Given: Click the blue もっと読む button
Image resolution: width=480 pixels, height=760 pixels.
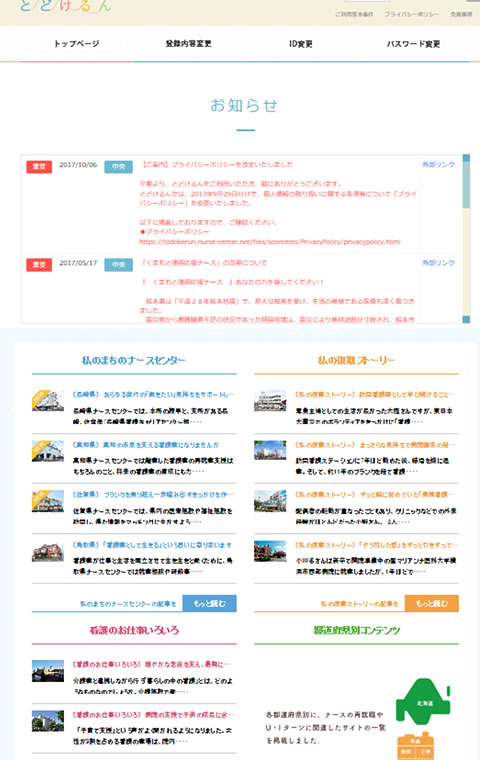Looking at the screenshot, I should (x=209, y=603).
